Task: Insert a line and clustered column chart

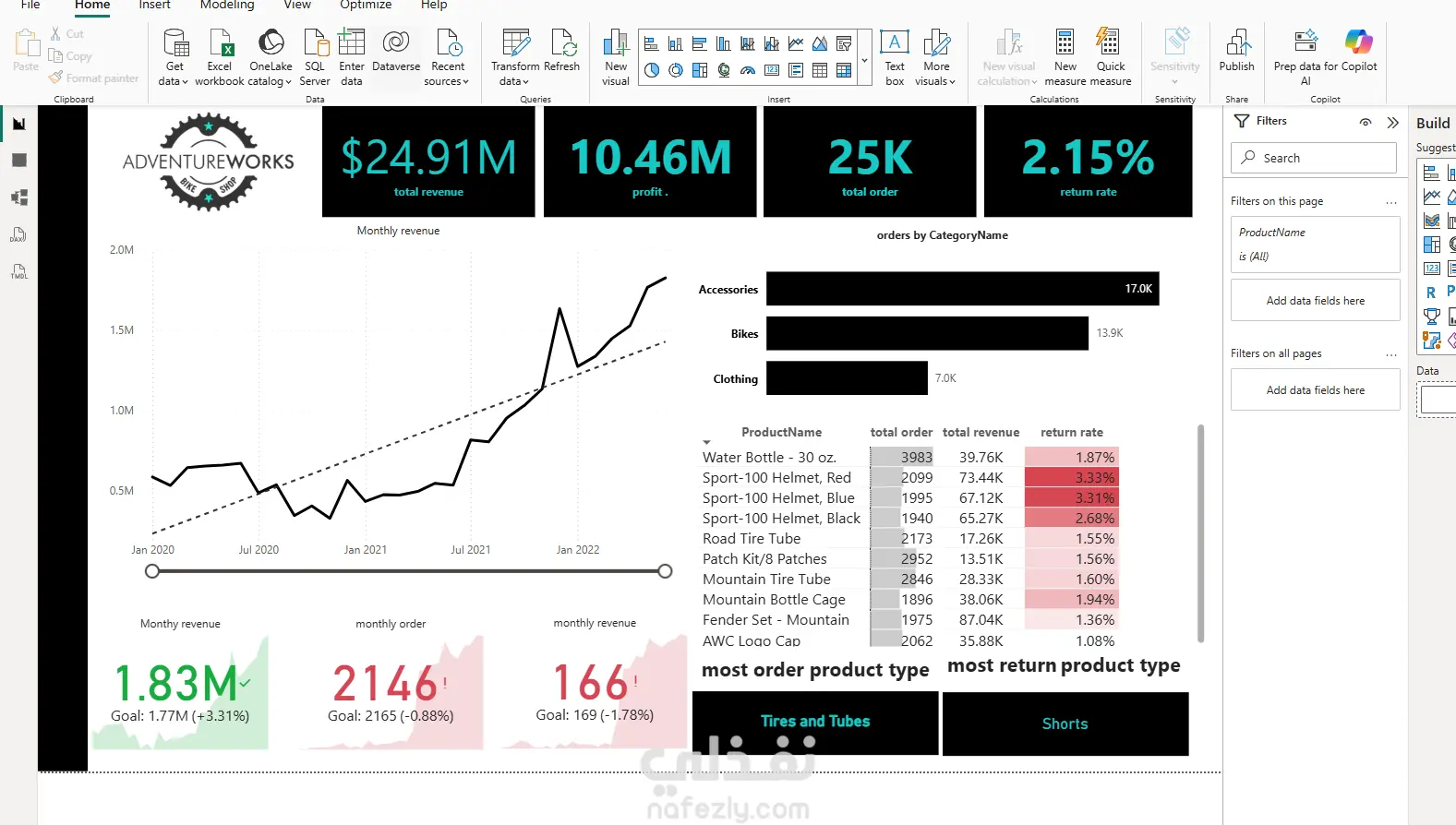Action: [x=771, y=43]
